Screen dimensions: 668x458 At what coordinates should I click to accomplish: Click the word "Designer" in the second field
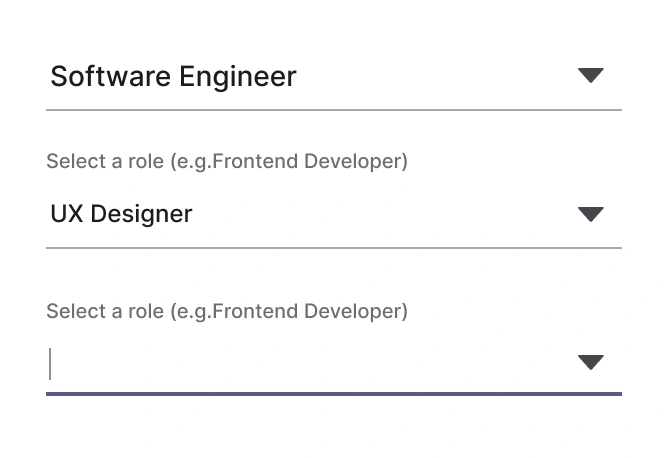[x=143, y=214]
